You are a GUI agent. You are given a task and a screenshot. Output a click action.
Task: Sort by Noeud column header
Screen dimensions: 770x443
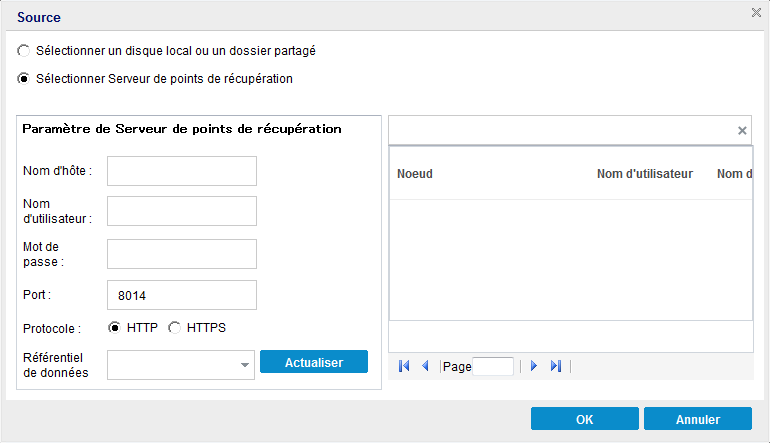(x=415, y=174)
